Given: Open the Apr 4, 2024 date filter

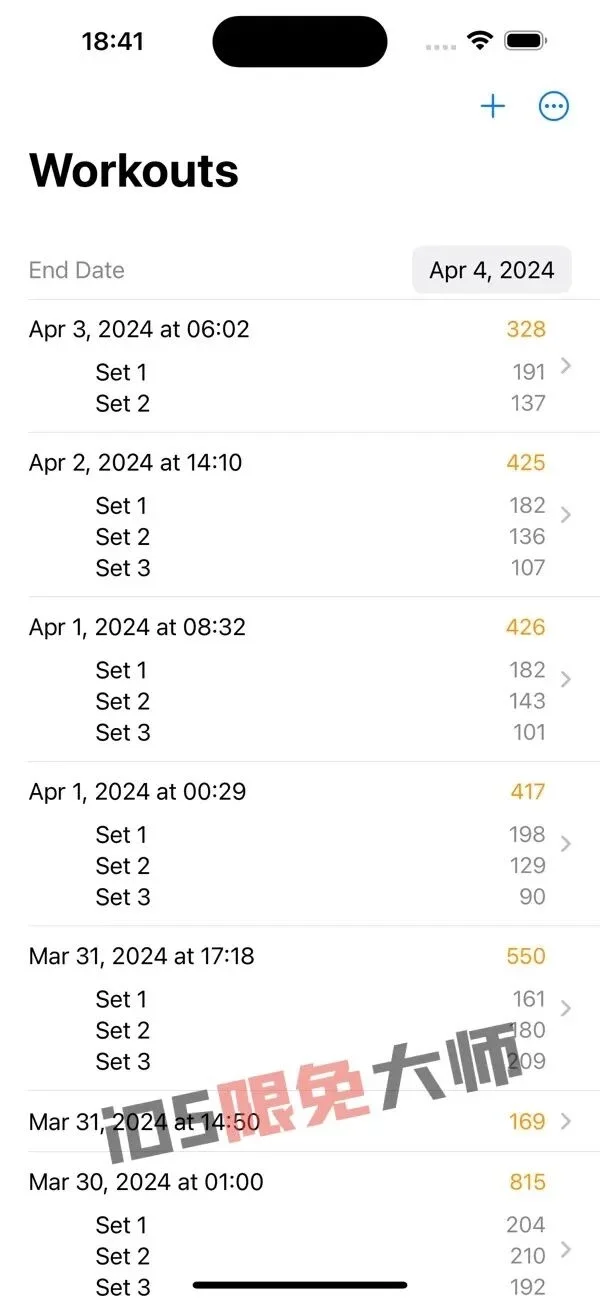Looking at the screenshot, I should point(491,270).
